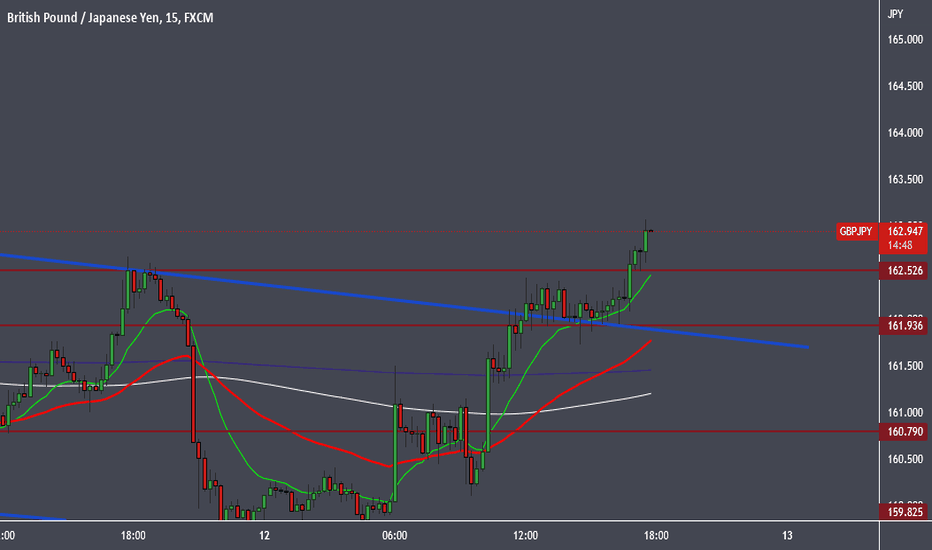Select the GBPJPY symbol price label
932x550 pixels.
[x=856, y=231]
